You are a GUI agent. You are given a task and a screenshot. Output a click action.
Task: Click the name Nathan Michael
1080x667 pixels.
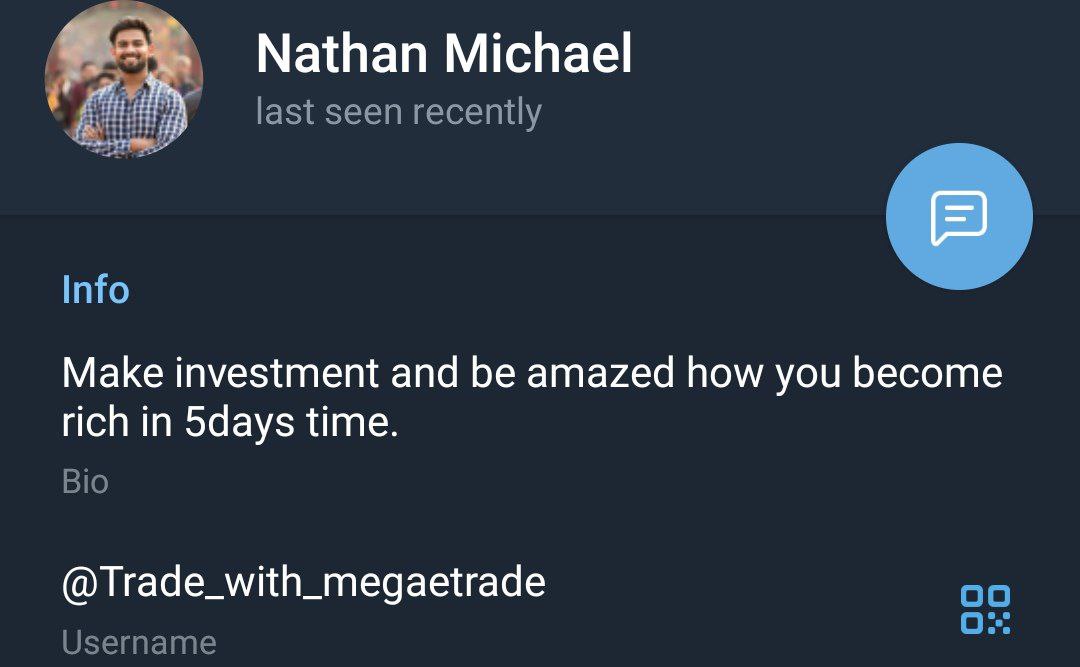[x=444, y=53]
